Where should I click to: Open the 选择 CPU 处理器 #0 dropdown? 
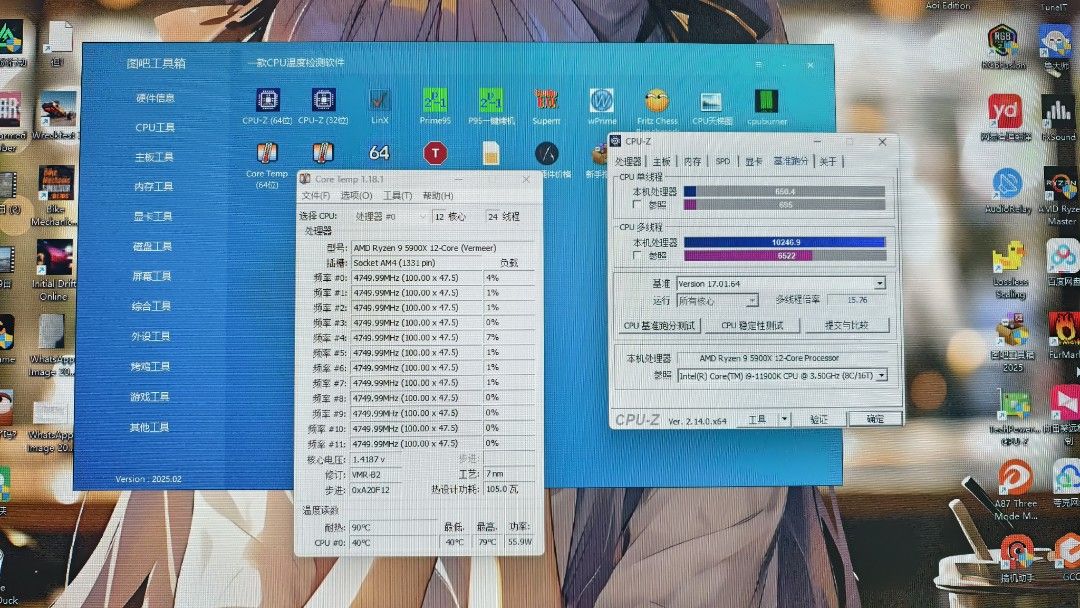389,216
